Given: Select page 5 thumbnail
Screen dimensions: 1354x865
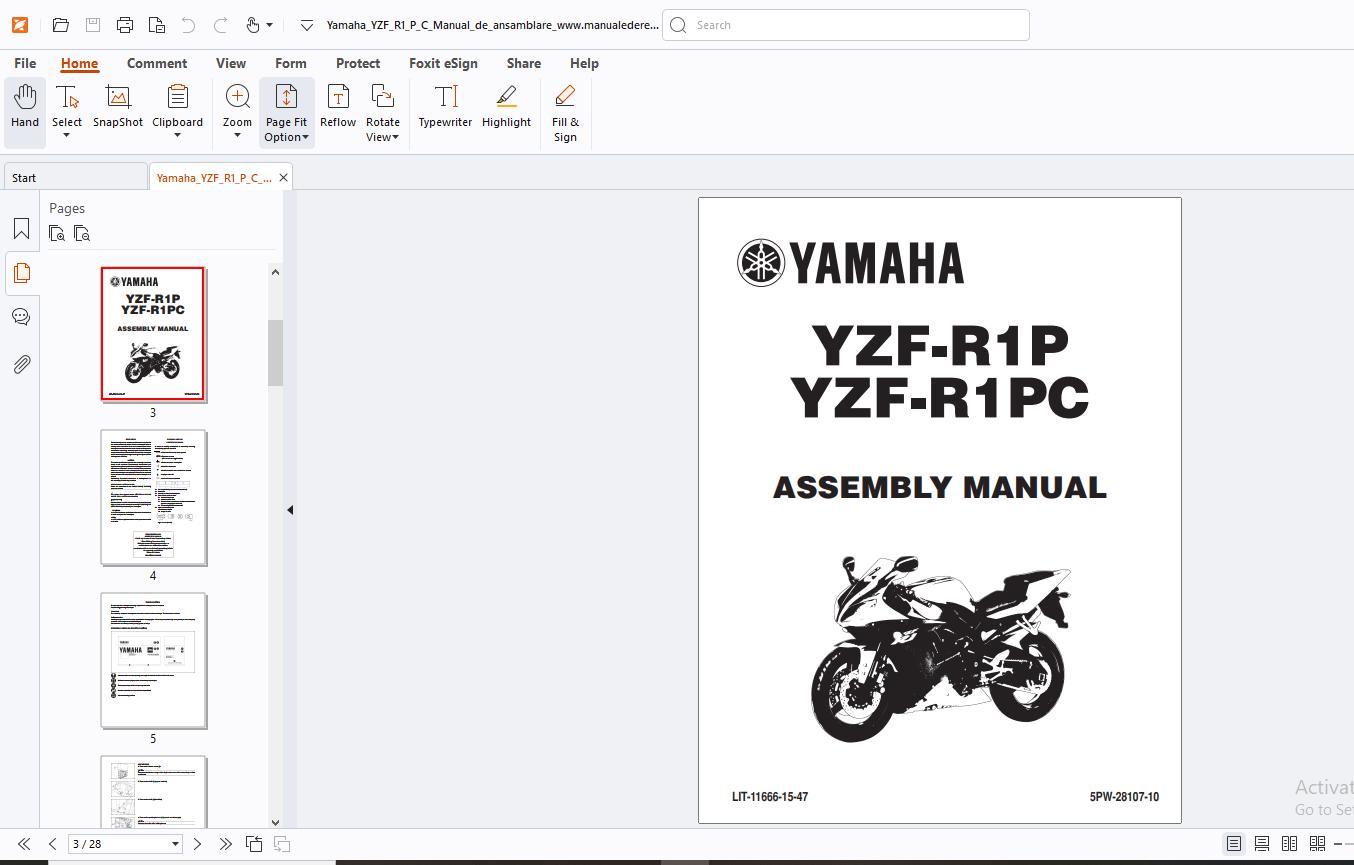Looking at the screenshot, I should [153, 660].
